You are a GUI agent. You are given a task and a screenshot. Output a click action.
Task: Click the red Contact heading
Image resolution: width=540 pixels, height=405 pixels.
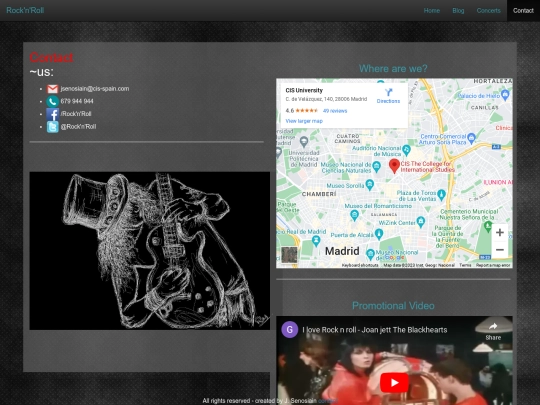click(51, 58)
